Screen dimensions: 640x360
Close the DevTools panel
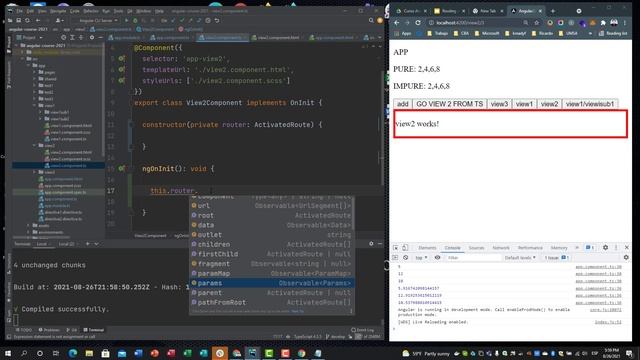pos(627,247)
